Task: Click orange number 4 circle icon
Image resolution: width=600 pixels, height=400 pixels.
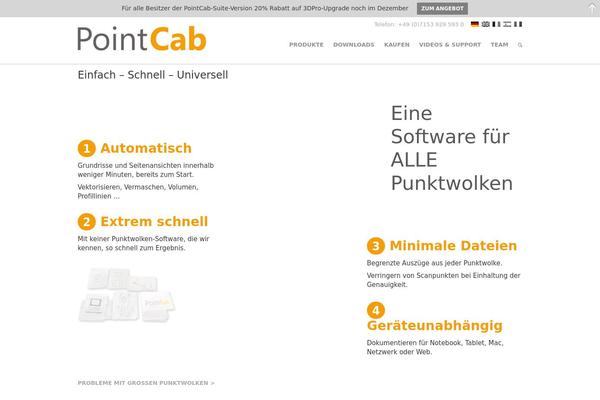Action: click(376, 310)
